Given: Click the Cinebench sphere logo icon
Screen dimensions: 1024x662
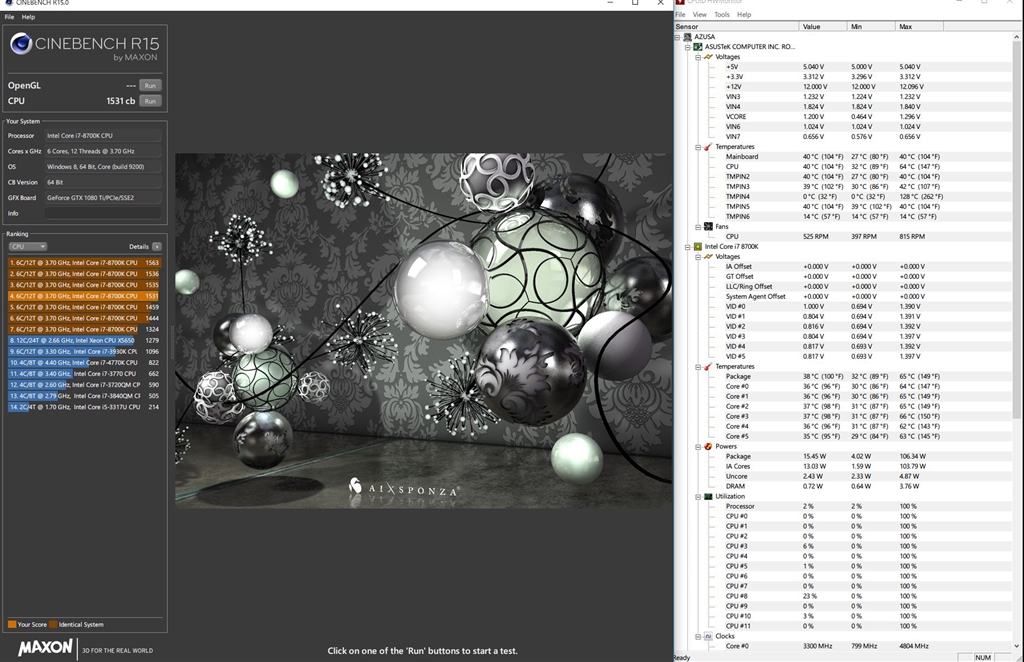Looking at the screenshot, I should [21, 44].
